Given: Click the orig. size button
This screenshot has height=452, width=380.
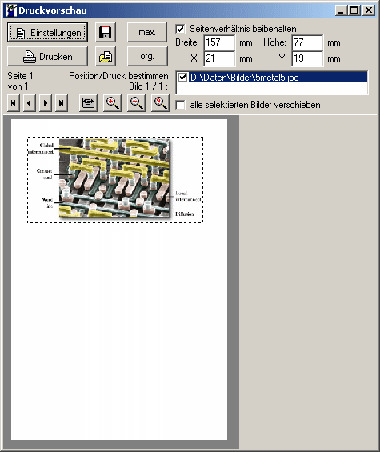Looking at the screenshot, I should (x=147, y=56).
